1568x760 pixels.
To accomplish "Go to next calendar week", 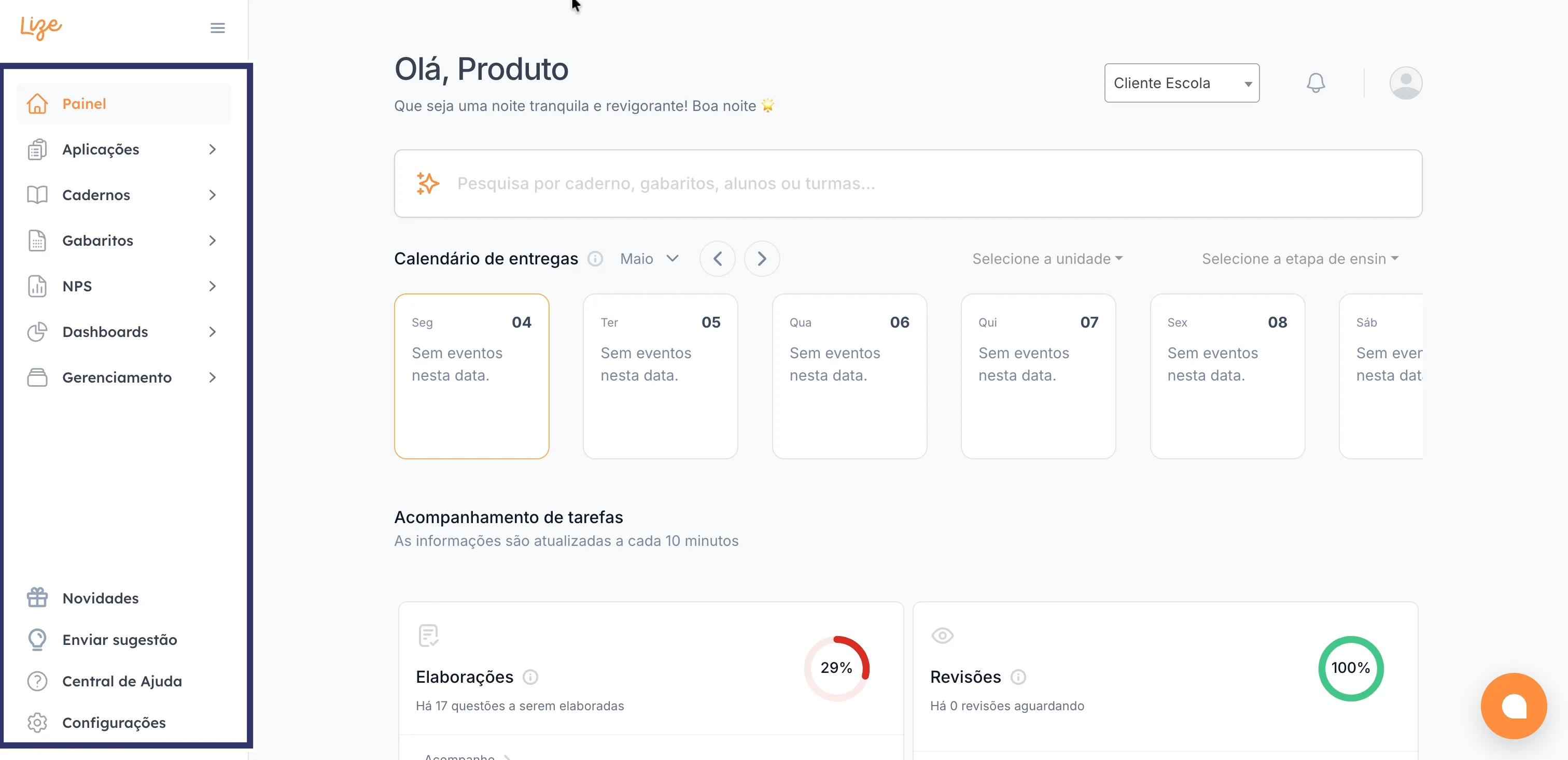I will coord(762,259).
